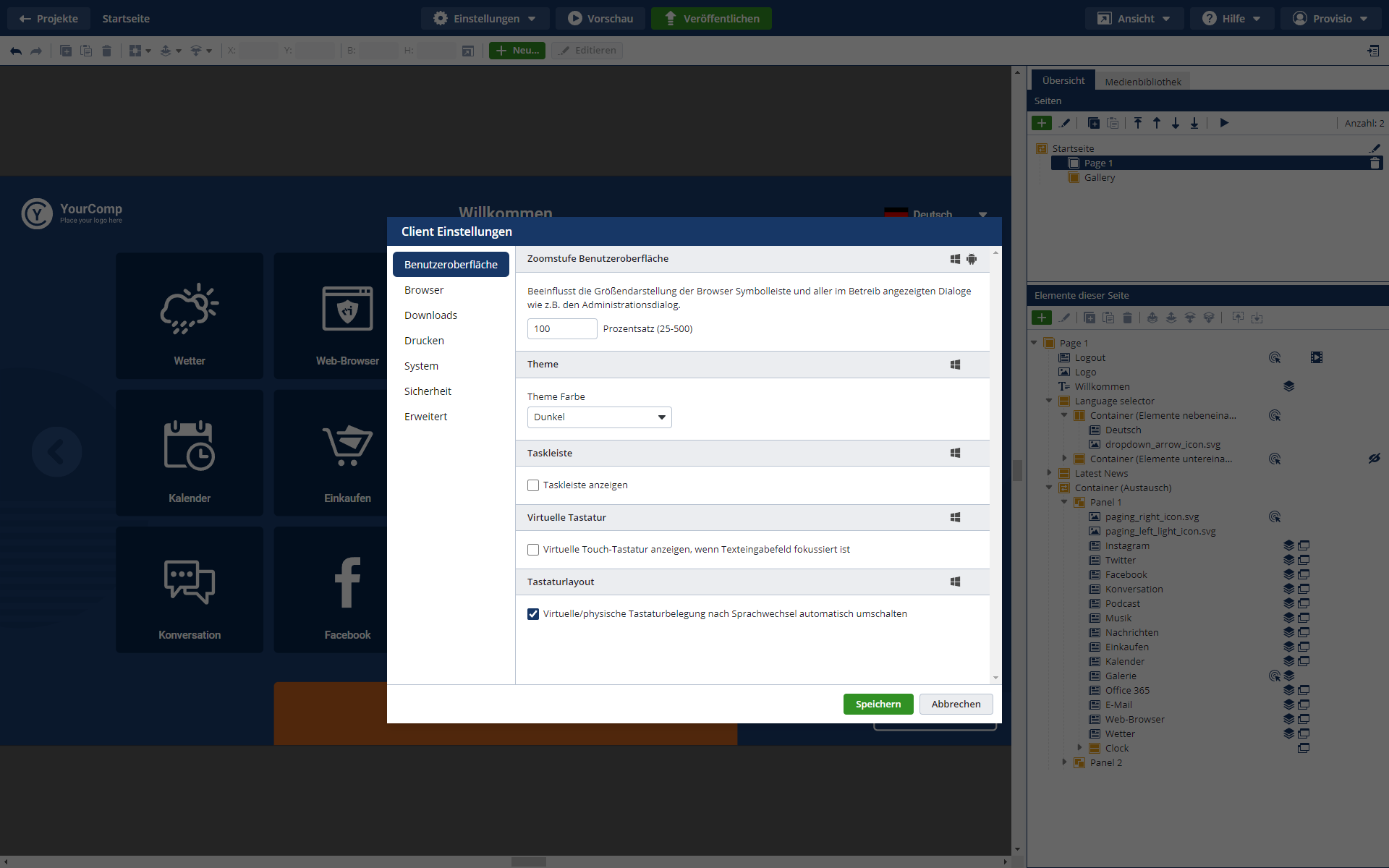Click play icon in Seiten toolbar
The image size is (1389, 868).
click(x=1224, y=123)
